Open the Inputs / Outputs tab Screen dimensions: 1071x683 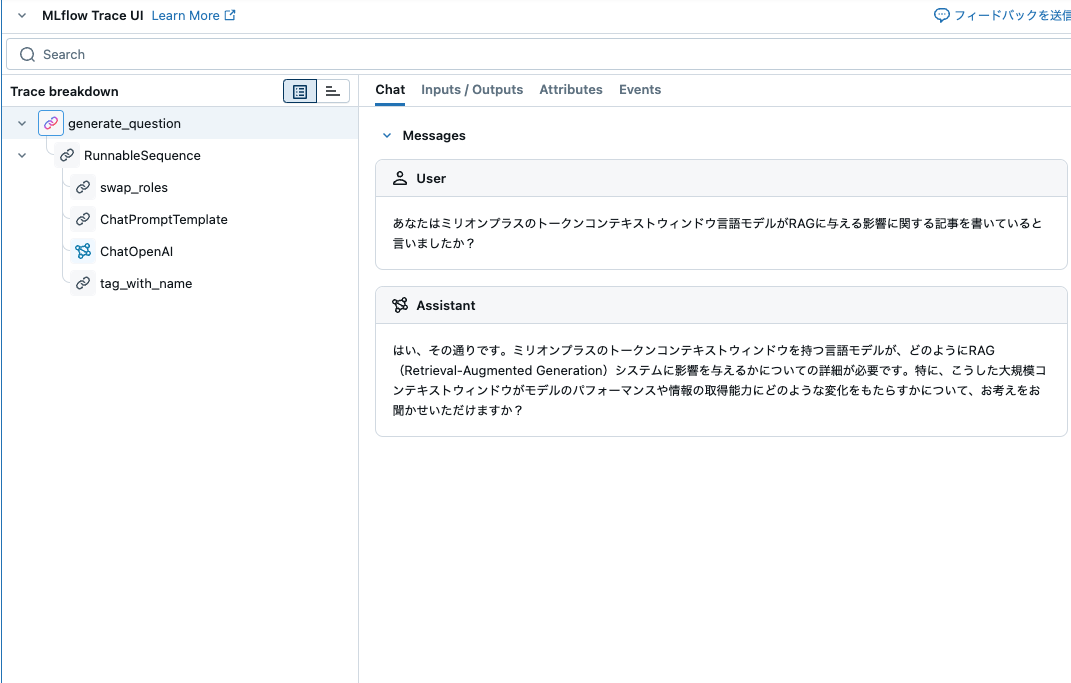pyautogui.click(x=472, y=89)
